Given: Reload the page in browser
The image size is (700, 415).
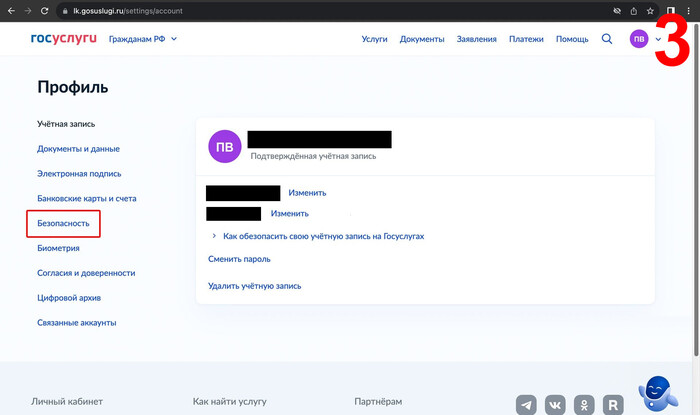Looking at the screenshot, I should (45, 10).
